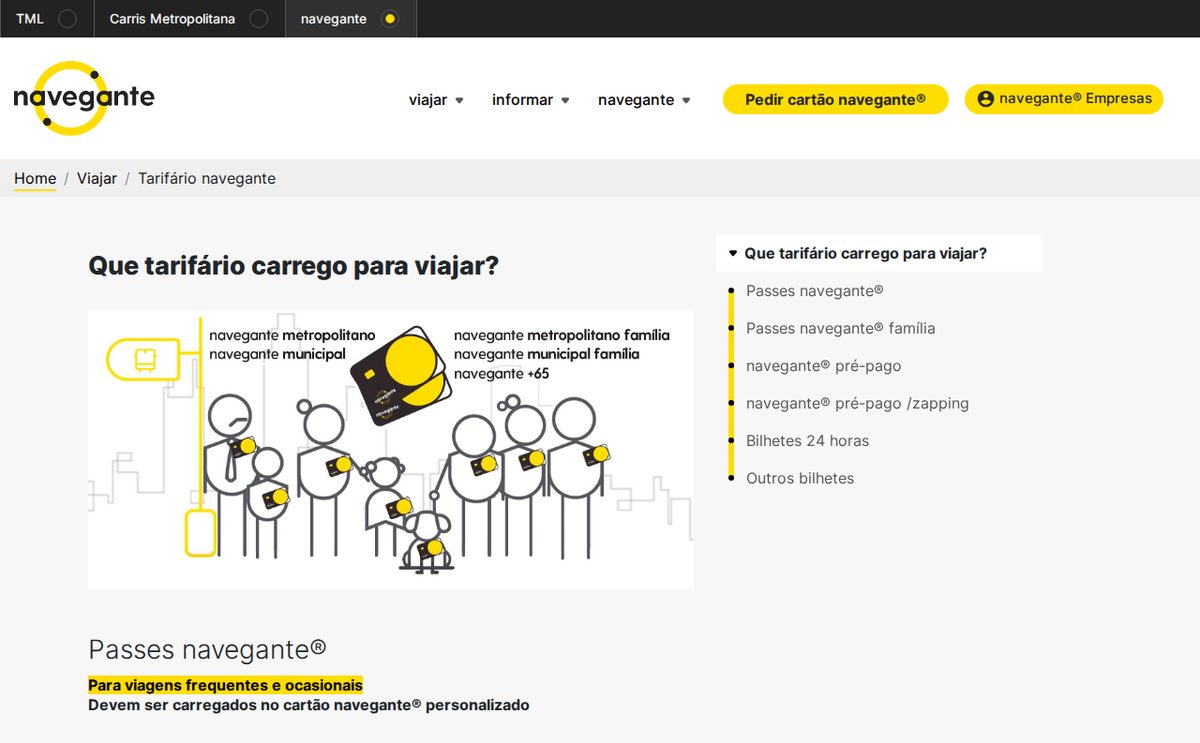Viewport: 1200px width, 743px height.
Task: Jump to Passes navegante® in sidebar
Action: click(815, 291)
